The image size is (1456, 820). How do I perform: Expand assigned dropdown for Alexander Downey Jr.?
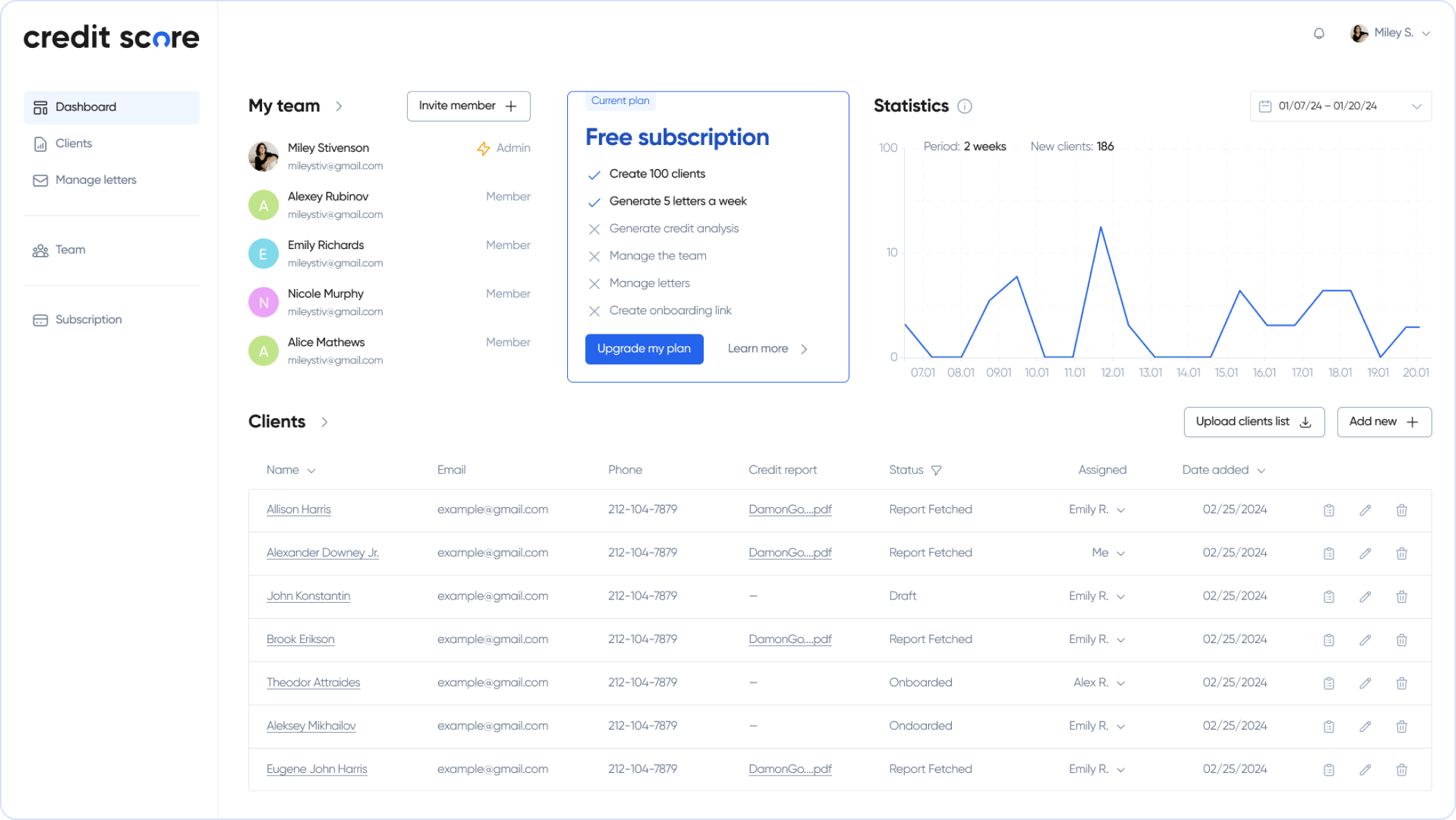click(1120, 554)
